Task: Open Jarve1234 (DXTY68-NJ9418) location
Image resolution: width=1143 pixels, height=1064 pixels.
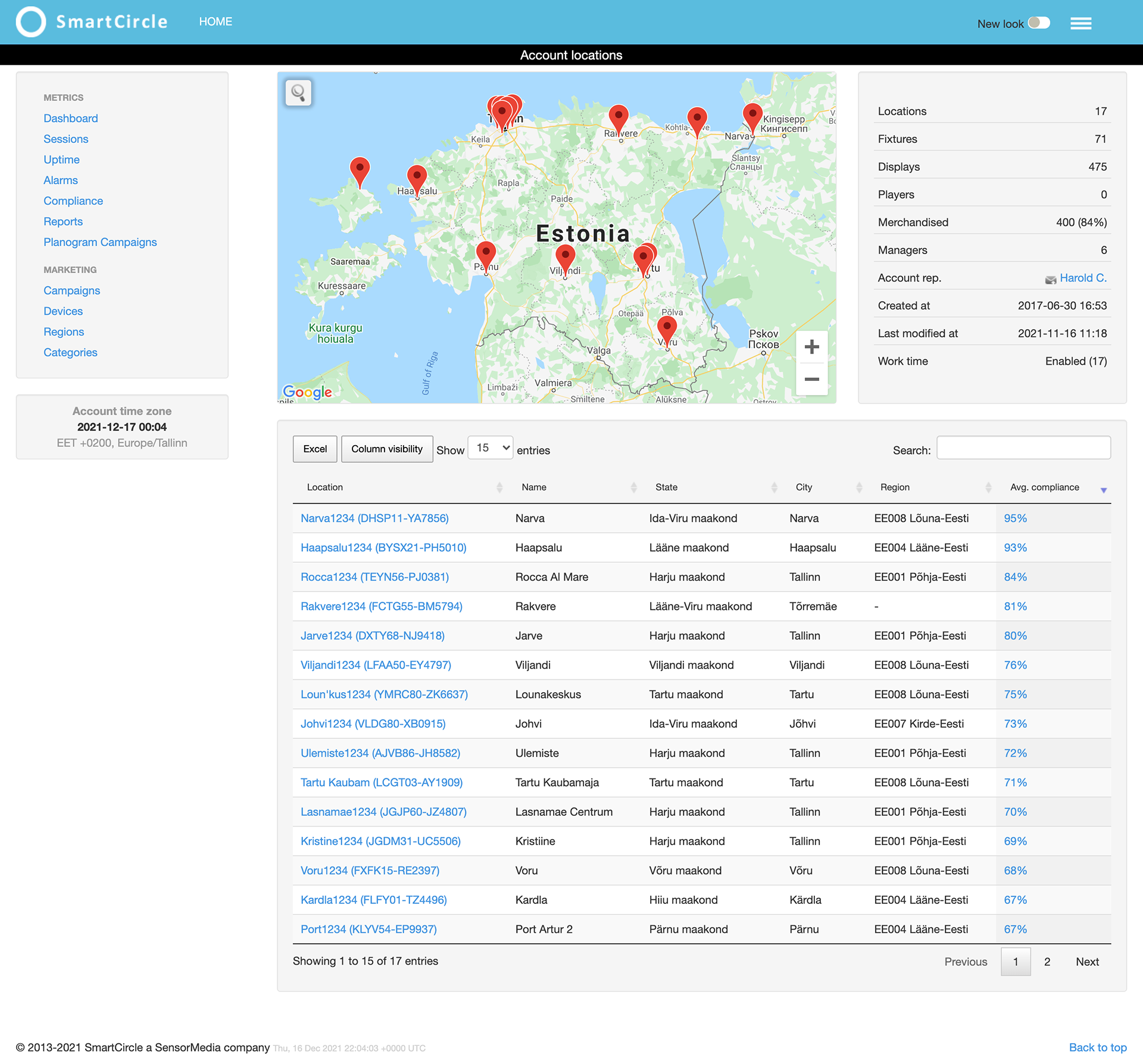Action: [x=373, y=636]
